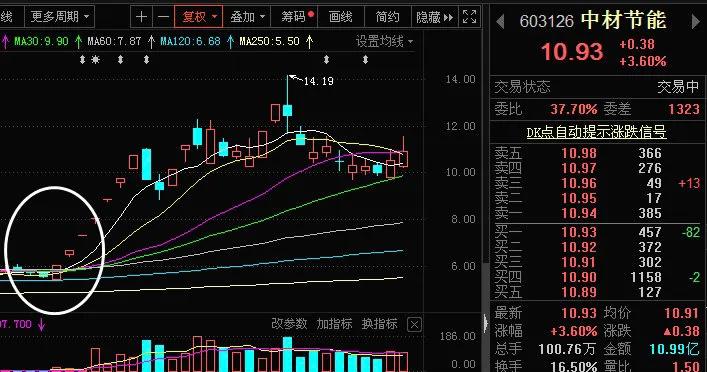Screen dimensions: 707x372
Task: Click MA250:5.50 label
Action: tap(269, 41)
